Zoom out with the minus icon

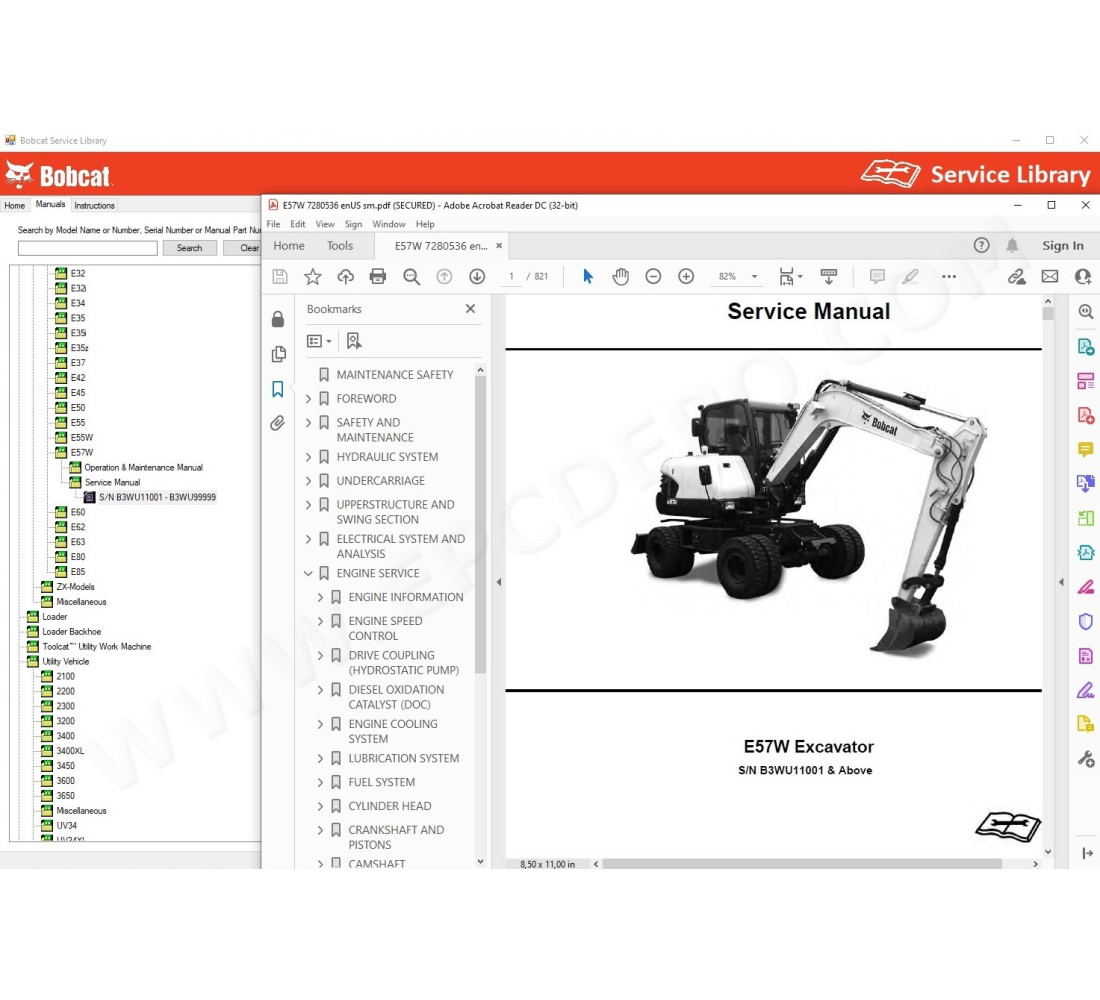click(653, 276)
